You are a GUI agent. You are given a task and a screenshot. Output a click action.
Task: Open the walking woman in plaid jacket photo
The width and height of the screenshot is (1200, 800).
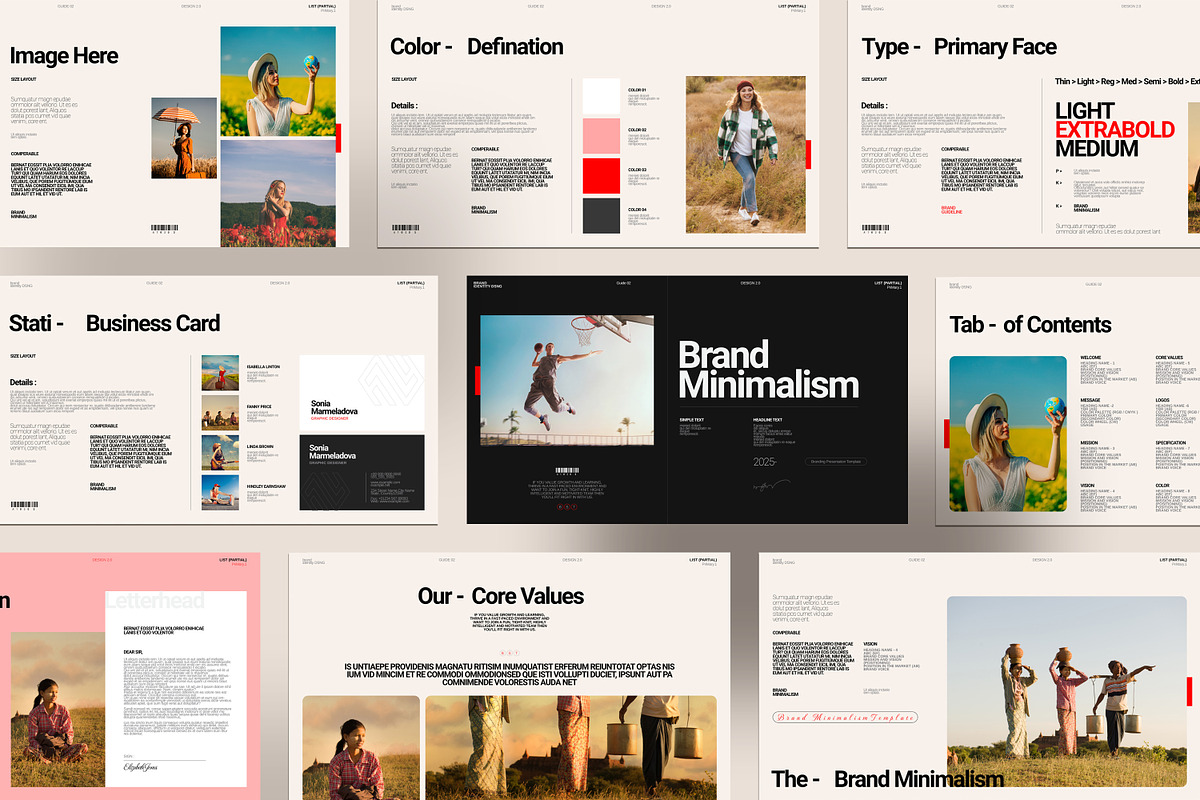click(746, 154)
